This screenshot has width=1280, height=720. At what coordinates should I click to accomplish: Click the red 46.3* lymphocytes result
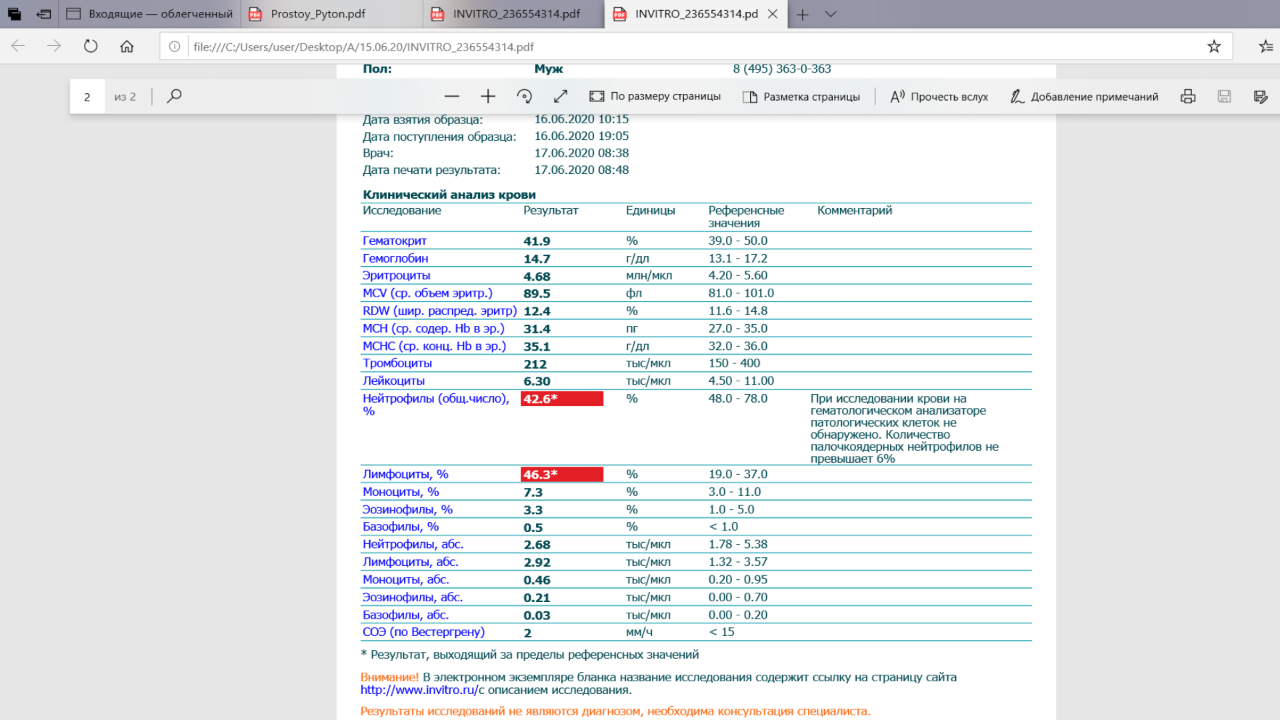pos(562,474)
